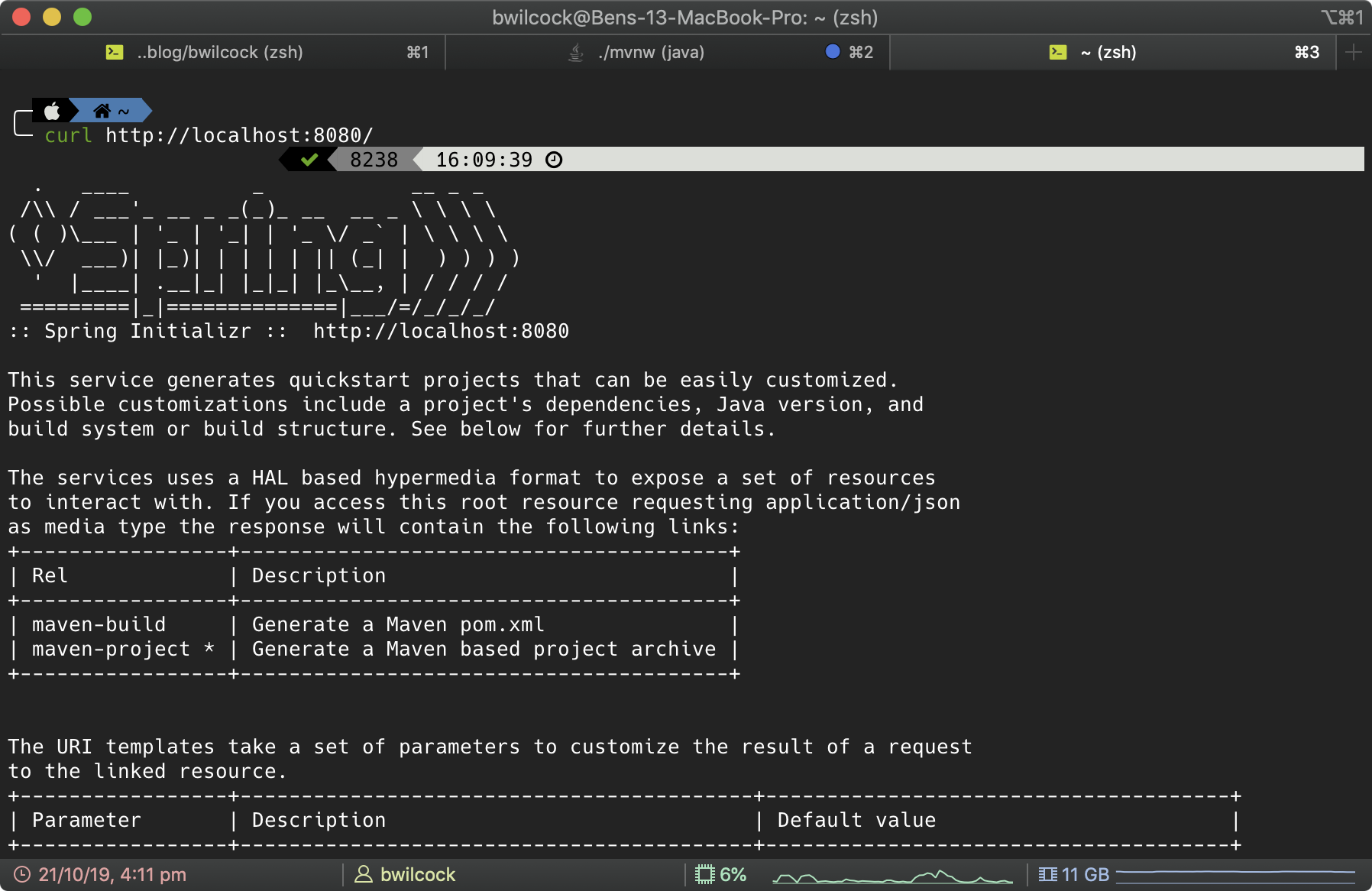Click the blue activity indicator on the java tab
The width and height of the screenshot is (1372, 891).
[832, 52]
